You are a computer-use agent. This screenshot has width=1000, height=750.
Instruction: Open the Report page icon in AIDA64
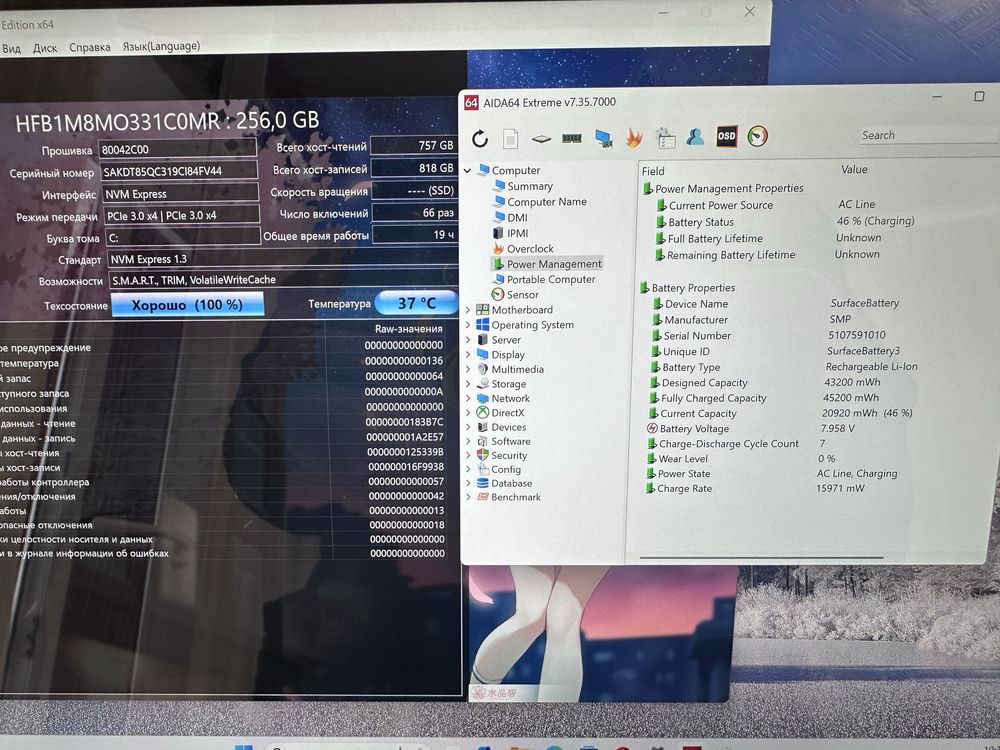pos(510,138)
